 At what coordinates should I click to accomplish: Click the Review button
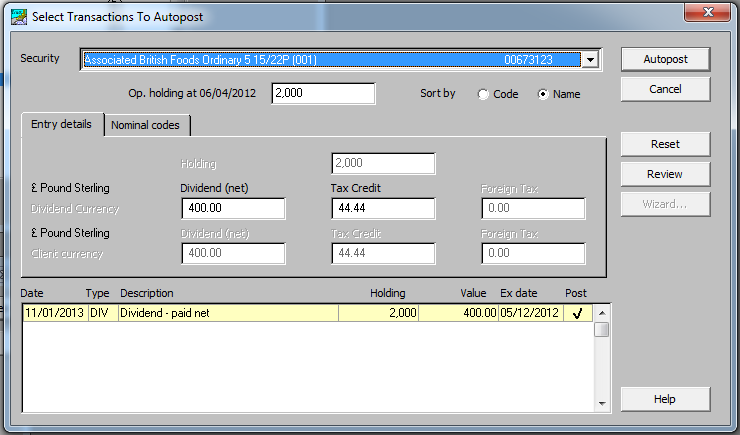point(665,175)
